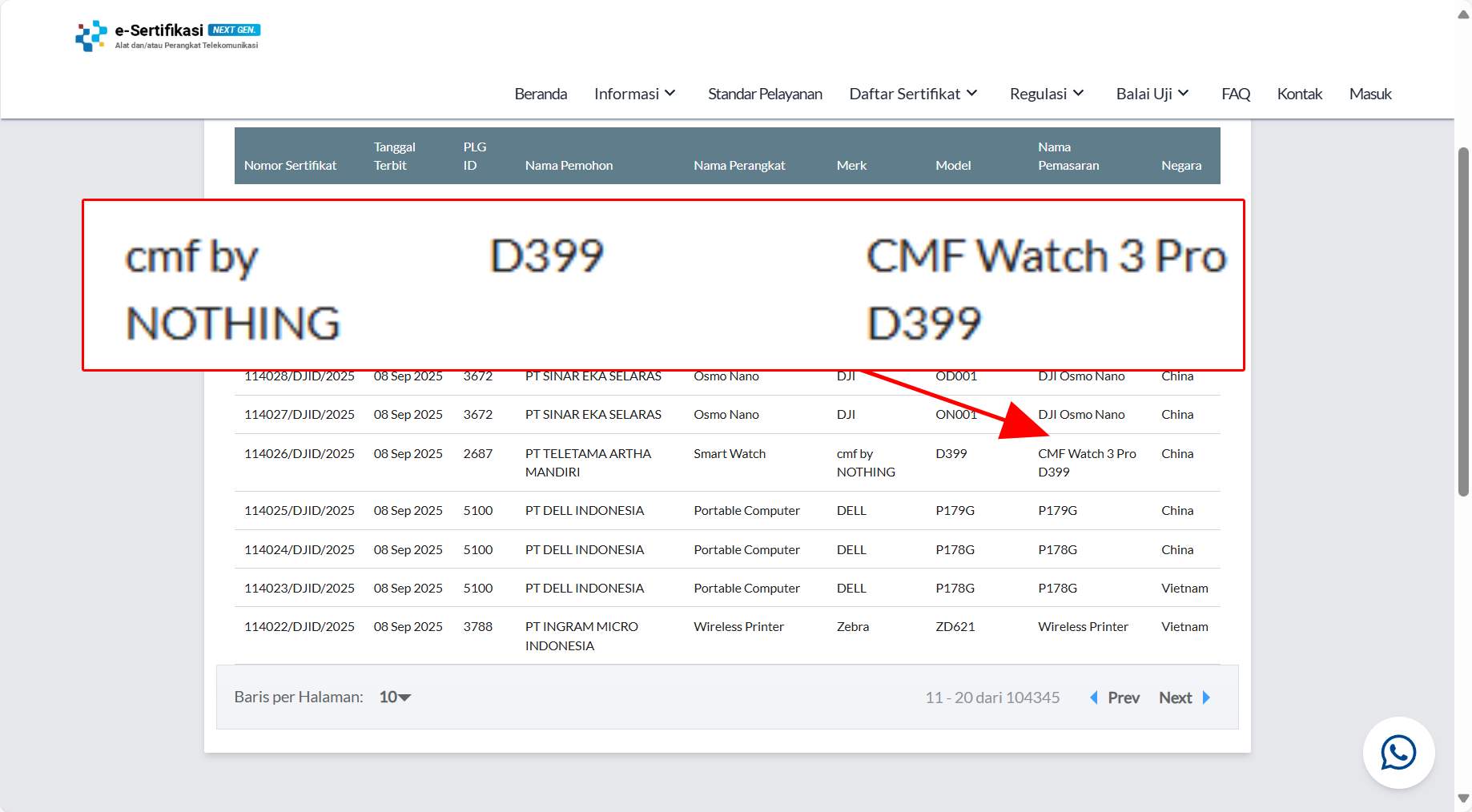1472x812 pixels.
Task: Select certificate 114022/DJID/2025
Action: [299, 626]
